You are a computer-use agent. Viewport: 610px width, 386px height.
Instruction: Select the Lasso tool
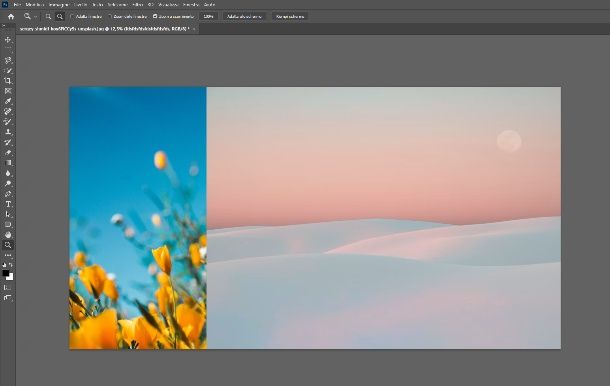pos(8,60)
